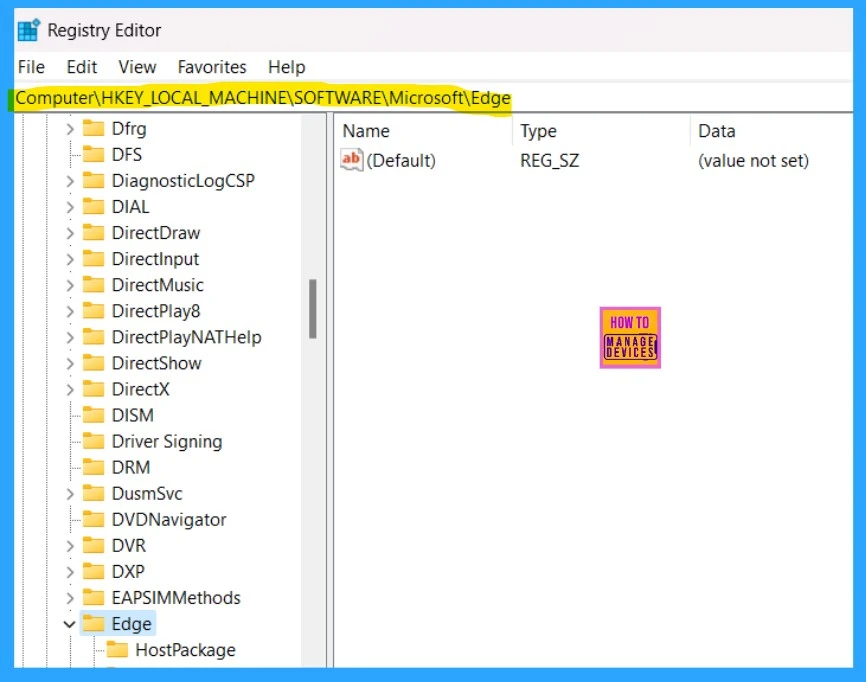Click the (value not set) data cell
The height and width of the screenshot is (682, 866).
click(753, 161)
